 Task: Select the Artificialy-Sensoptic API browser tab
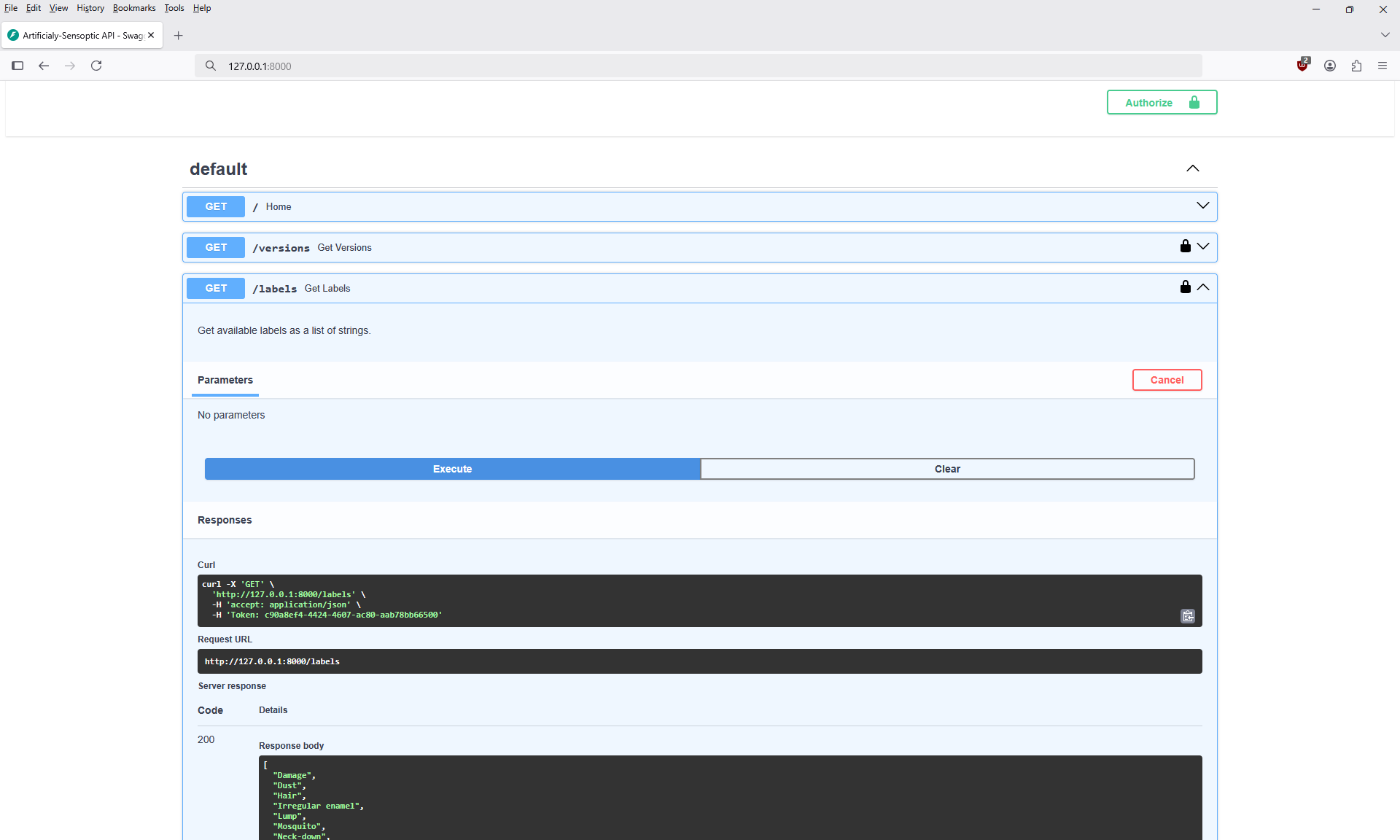82,35
